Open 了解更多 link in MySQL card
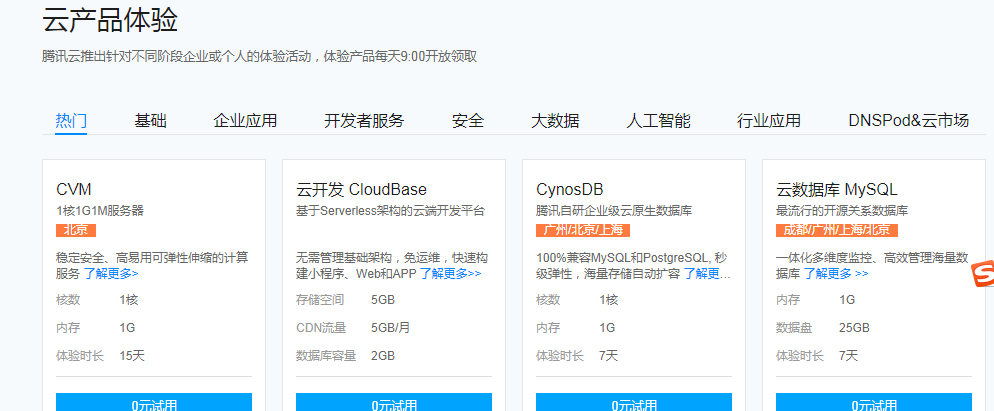Viewport: 994px width, 411px height. pyautogui.click(x=836, y=274)
